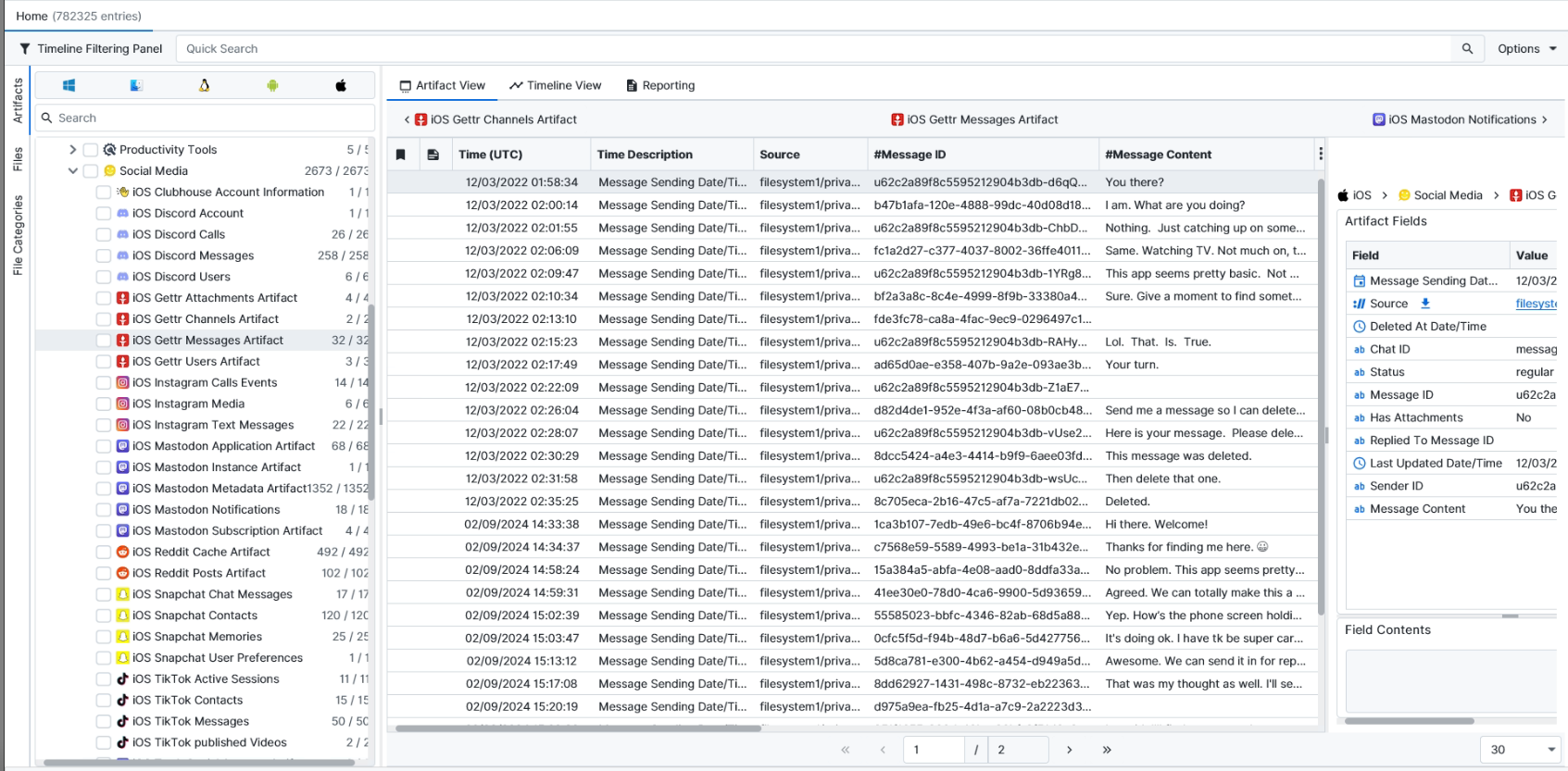
Task: Click the Artifact Fields horizontal scrollbar
Action: point(1409,720)
